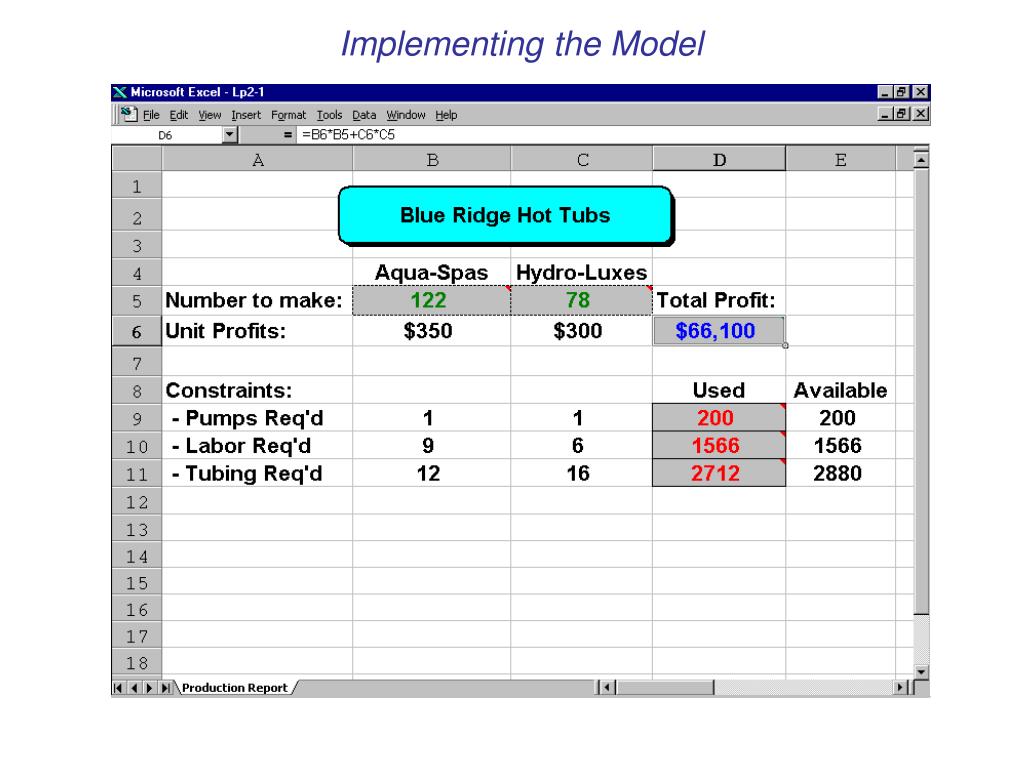Select the Number to make label cell
The width and height of the screenshot is (1024, 768).
pyautogui.click(x=257, y=300)
